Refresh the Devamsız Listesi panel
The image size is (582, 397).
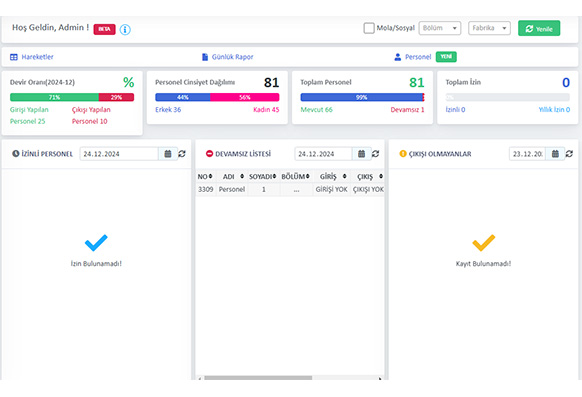(x=376, y=154)
